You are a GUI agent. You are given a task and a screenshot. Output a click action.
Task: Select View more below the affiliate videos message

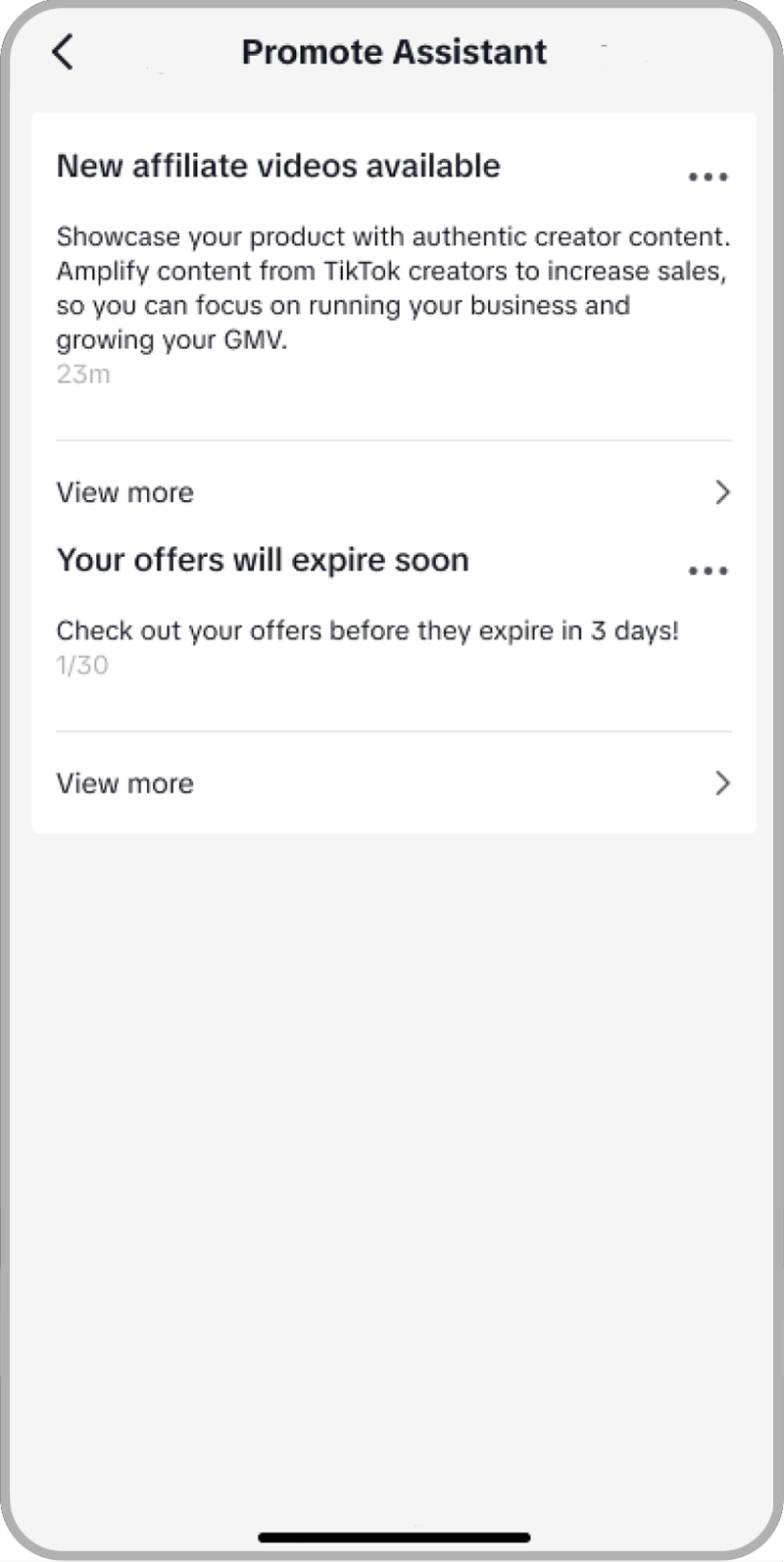coord(125,492)
